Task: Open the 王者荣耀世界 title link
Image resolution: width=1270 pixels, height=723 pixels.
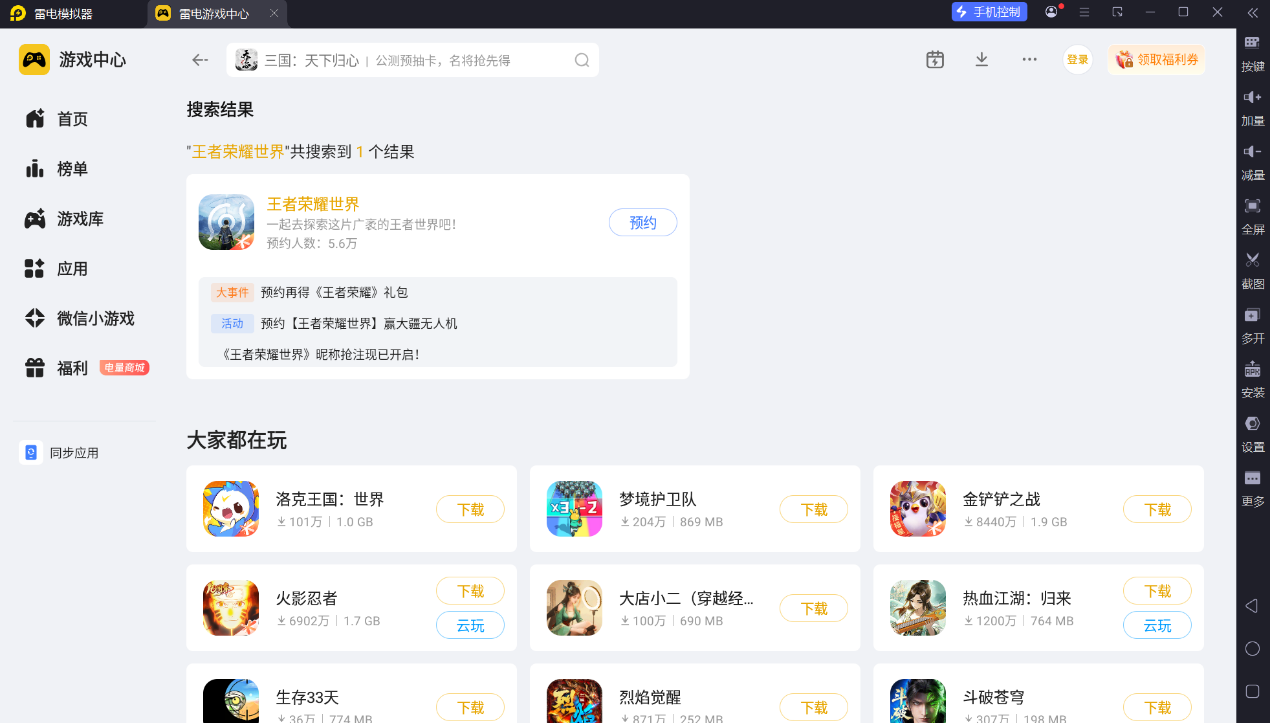Action: pyautogui.click(x=313, y=205)
